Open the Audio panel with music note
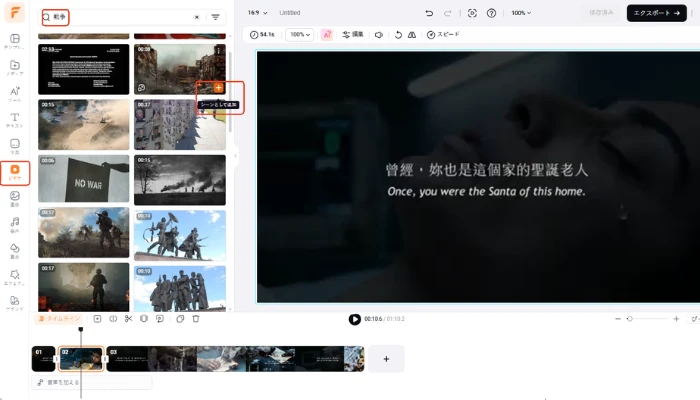 click(15, 225)
